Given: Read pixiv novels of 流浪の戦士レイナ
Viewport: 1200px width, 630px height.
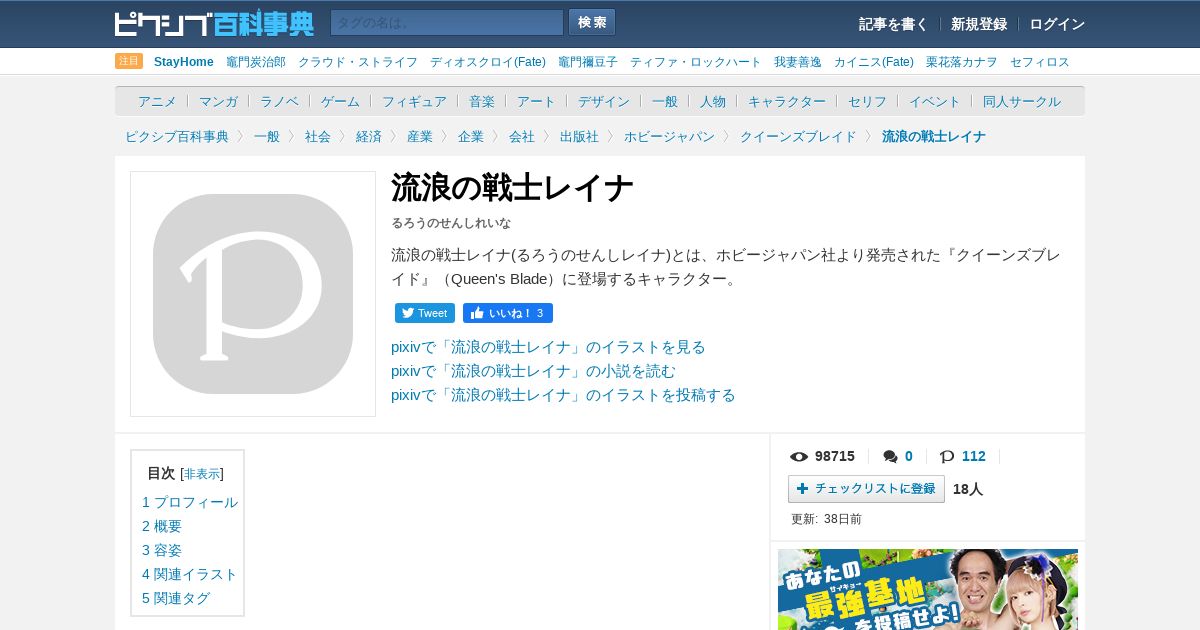Looking at the screenshot, I should pos(533,371).
